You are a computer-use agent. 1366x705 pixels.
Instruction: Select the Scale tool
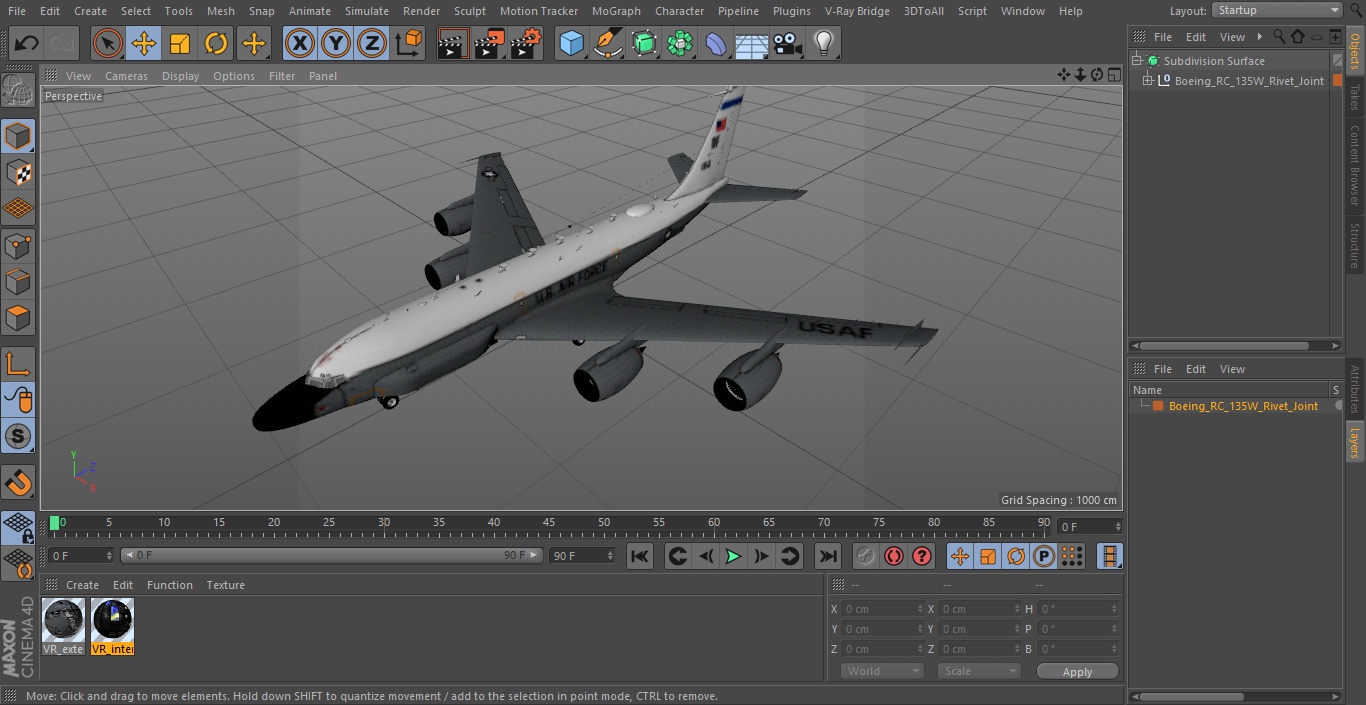click(x=180, y=43)
